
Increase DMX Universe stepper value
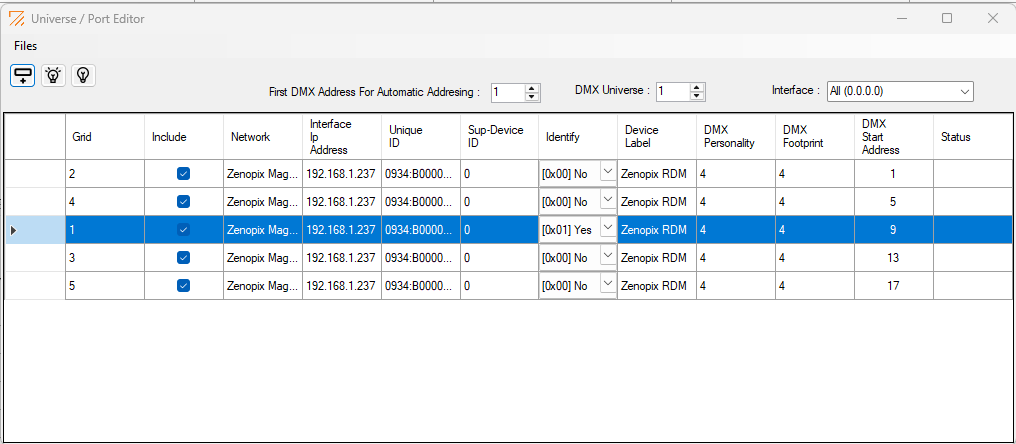(697, 88)
